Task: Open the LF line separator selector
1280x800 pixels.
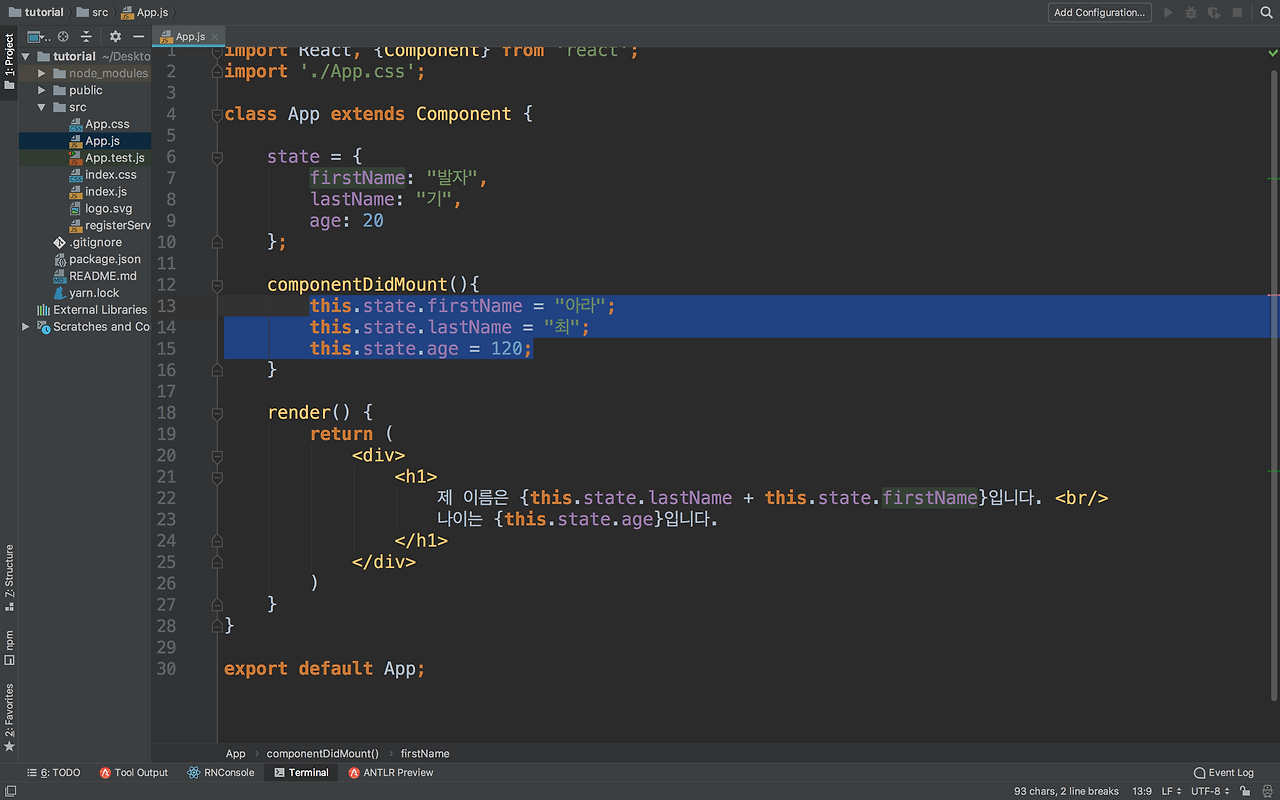Action: (1171, 791)
